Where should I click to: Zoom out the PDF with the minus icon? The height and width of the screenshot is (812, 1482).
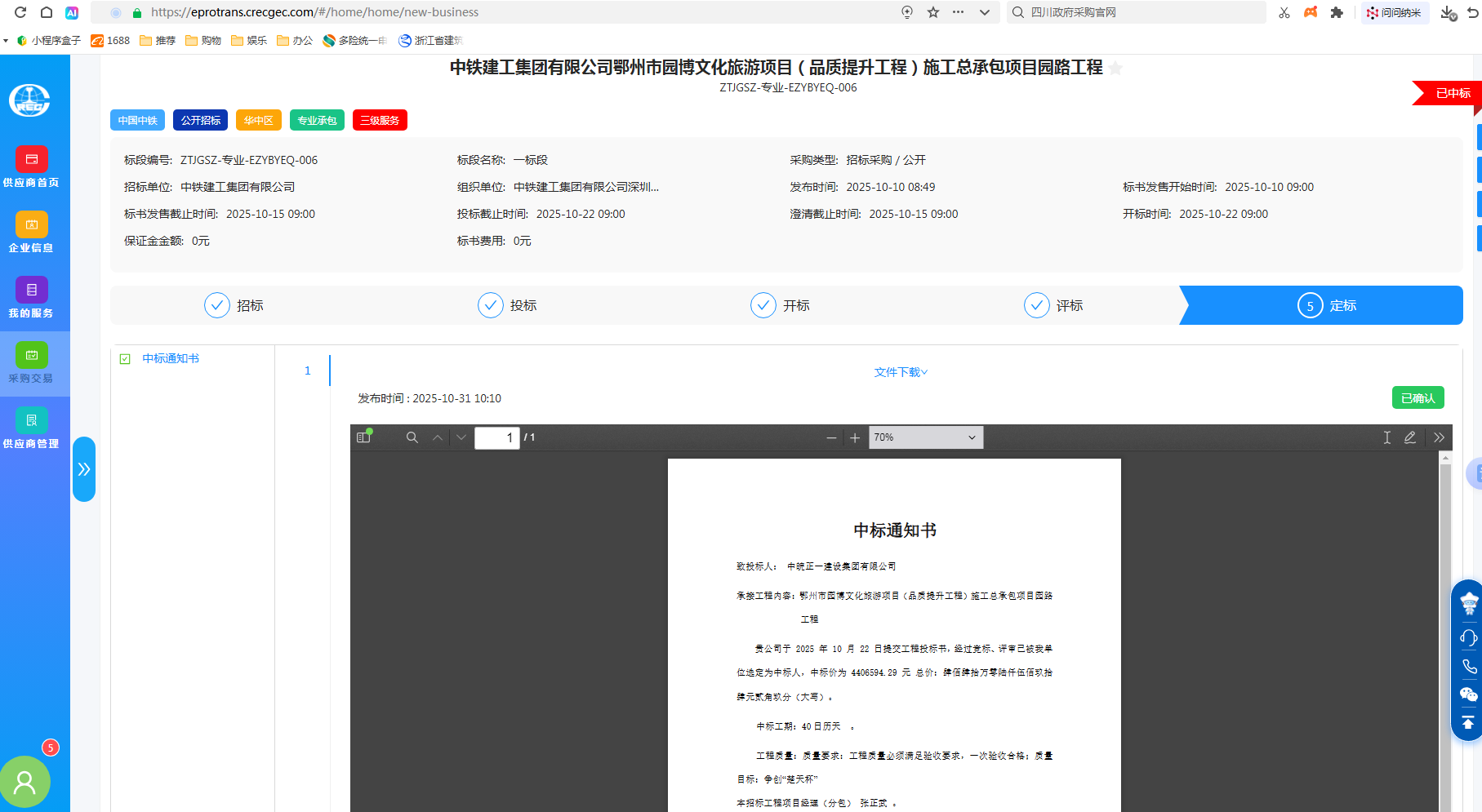click(x=830, y=437)
